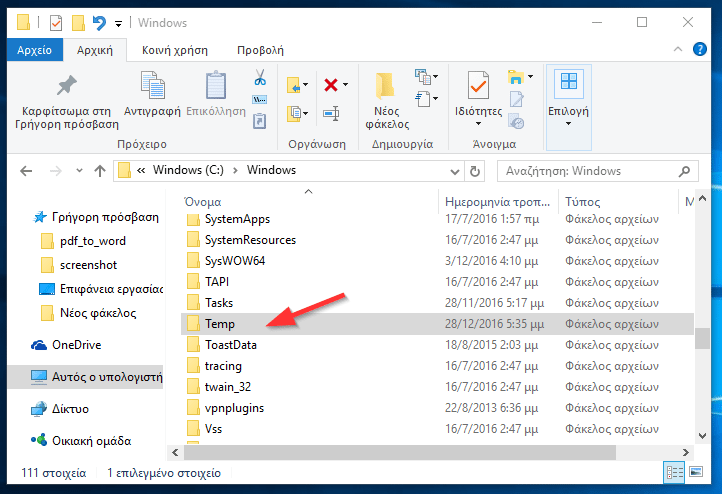Click the Paste (Επικόλληση) clipboard icon

coord(216,85)
